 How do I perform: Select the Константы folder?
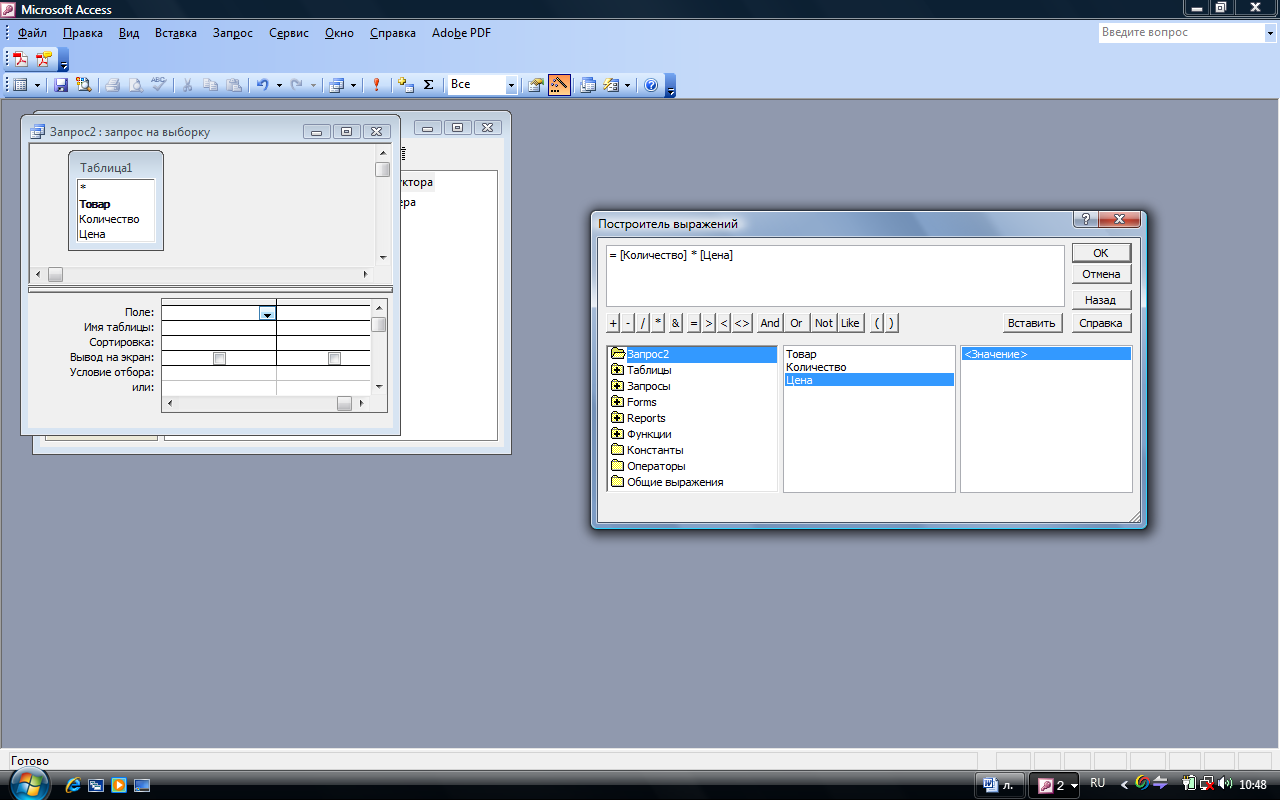click(655, 450)
